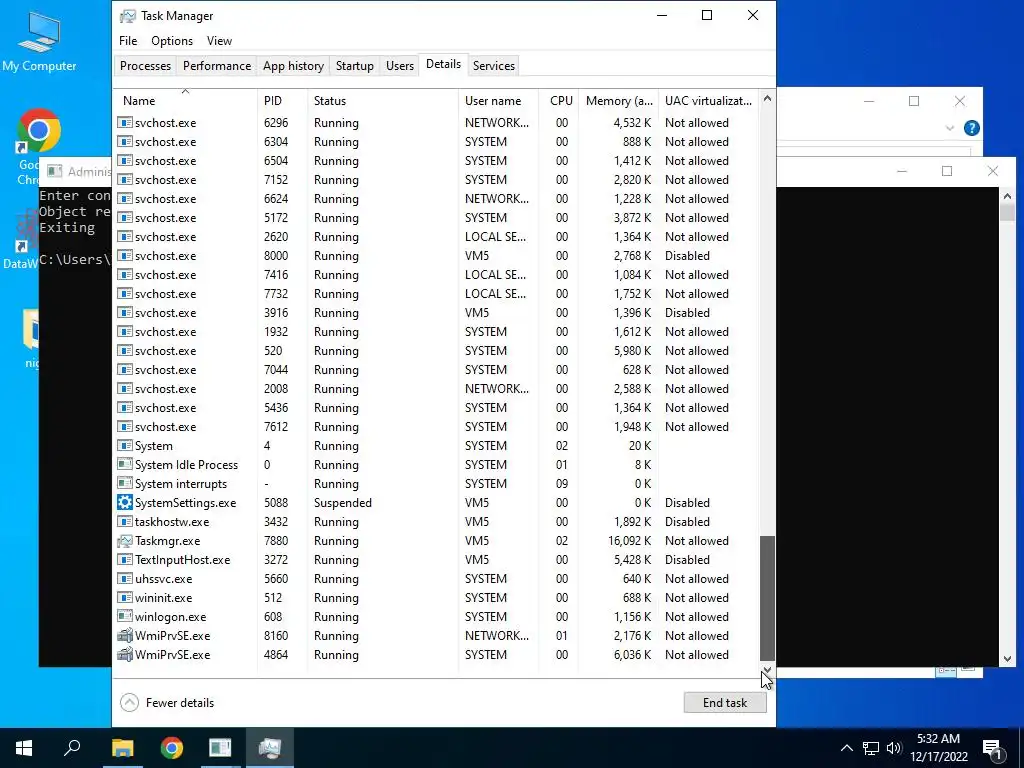Select the svchost.exe row with PID 6296
The height and width of the screenshot is (768, 1024).
[x=436, y=123]
